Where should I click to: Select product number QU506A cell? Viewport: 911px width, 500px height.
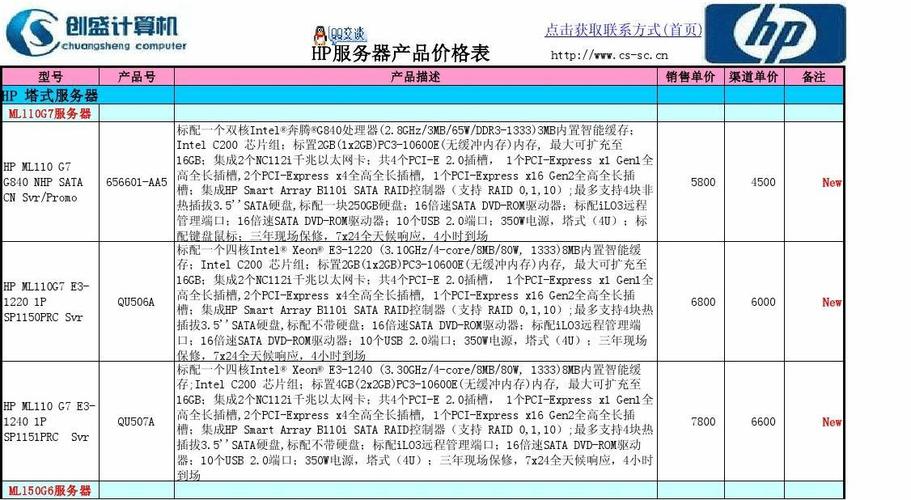pyautogui.click(x=137, y=302)
